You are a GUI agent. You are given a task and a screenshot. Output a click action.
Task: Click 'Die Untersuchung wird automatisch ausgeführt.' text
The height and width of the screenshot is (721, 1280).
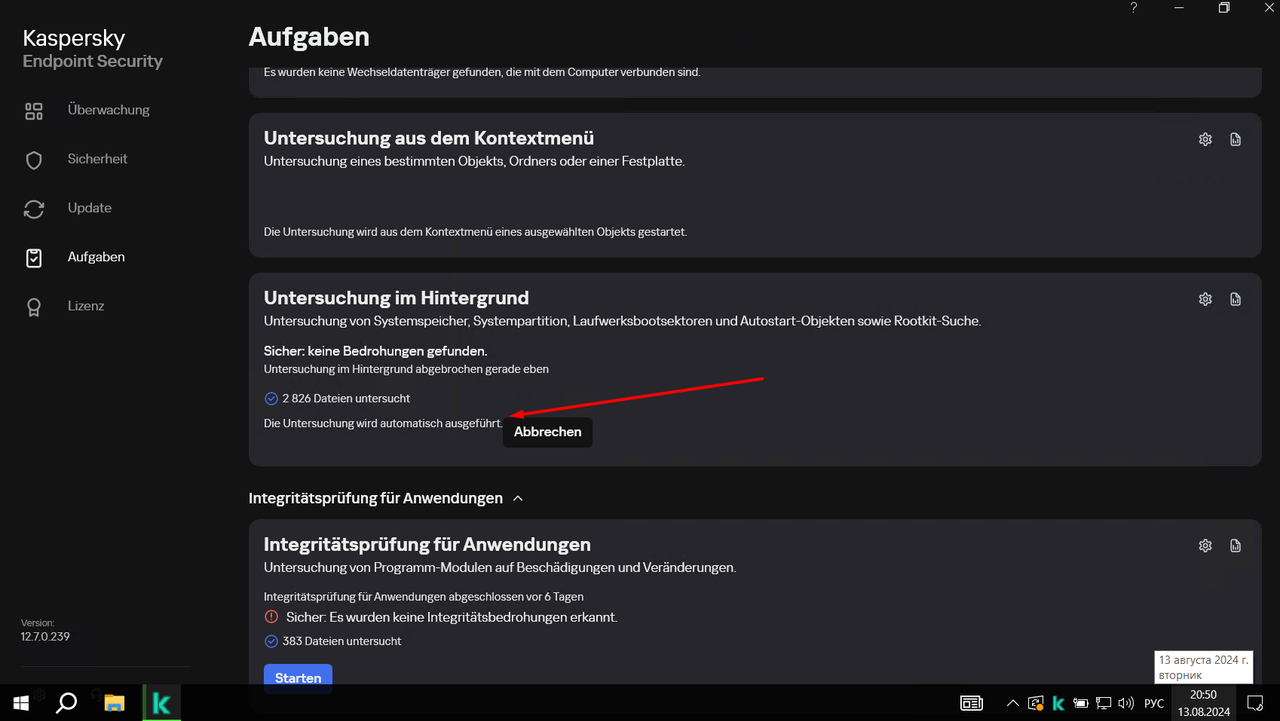tap(383, 423)
